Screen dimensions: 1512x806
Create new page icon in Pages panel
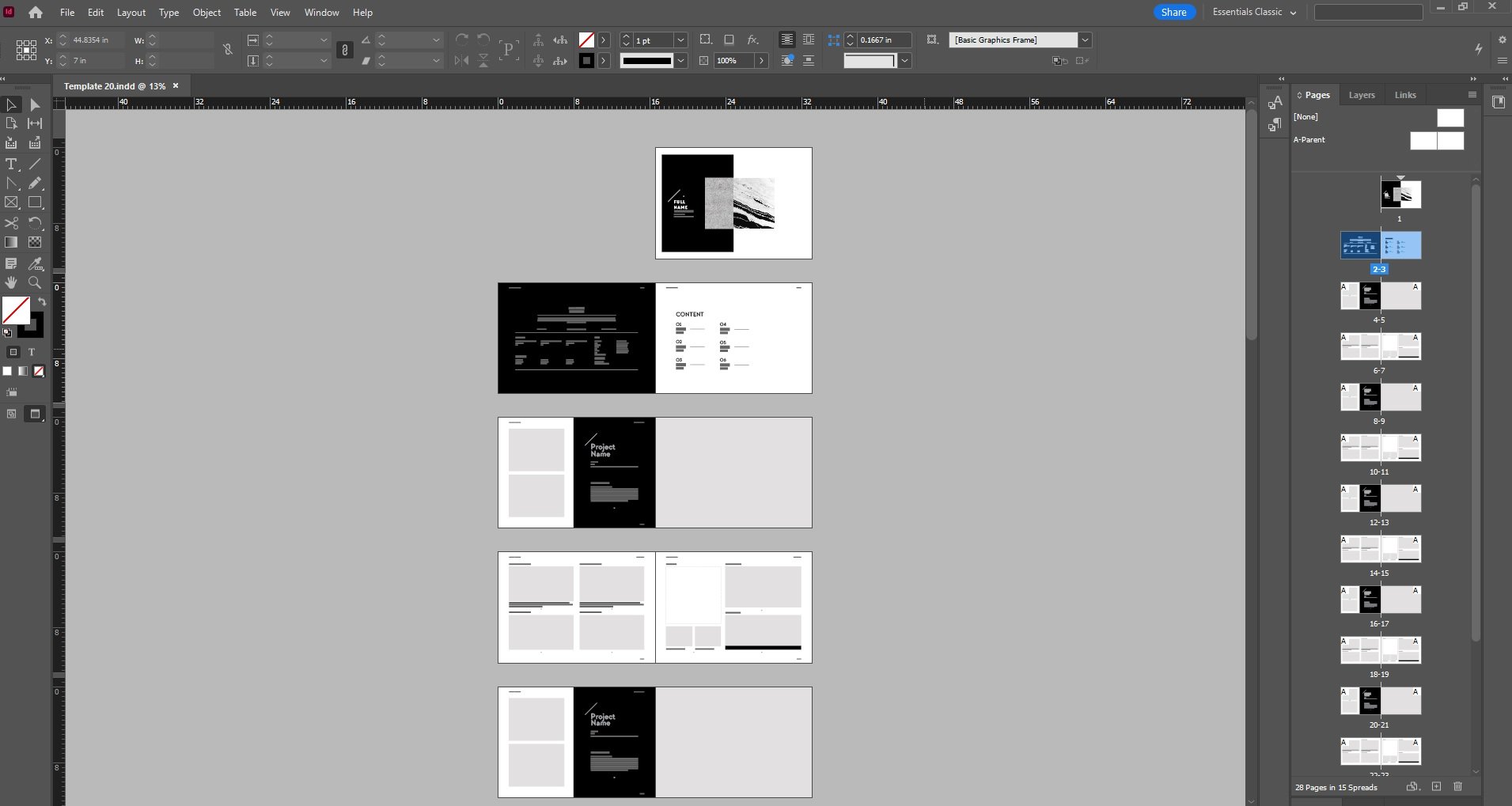pos(1436,786)
